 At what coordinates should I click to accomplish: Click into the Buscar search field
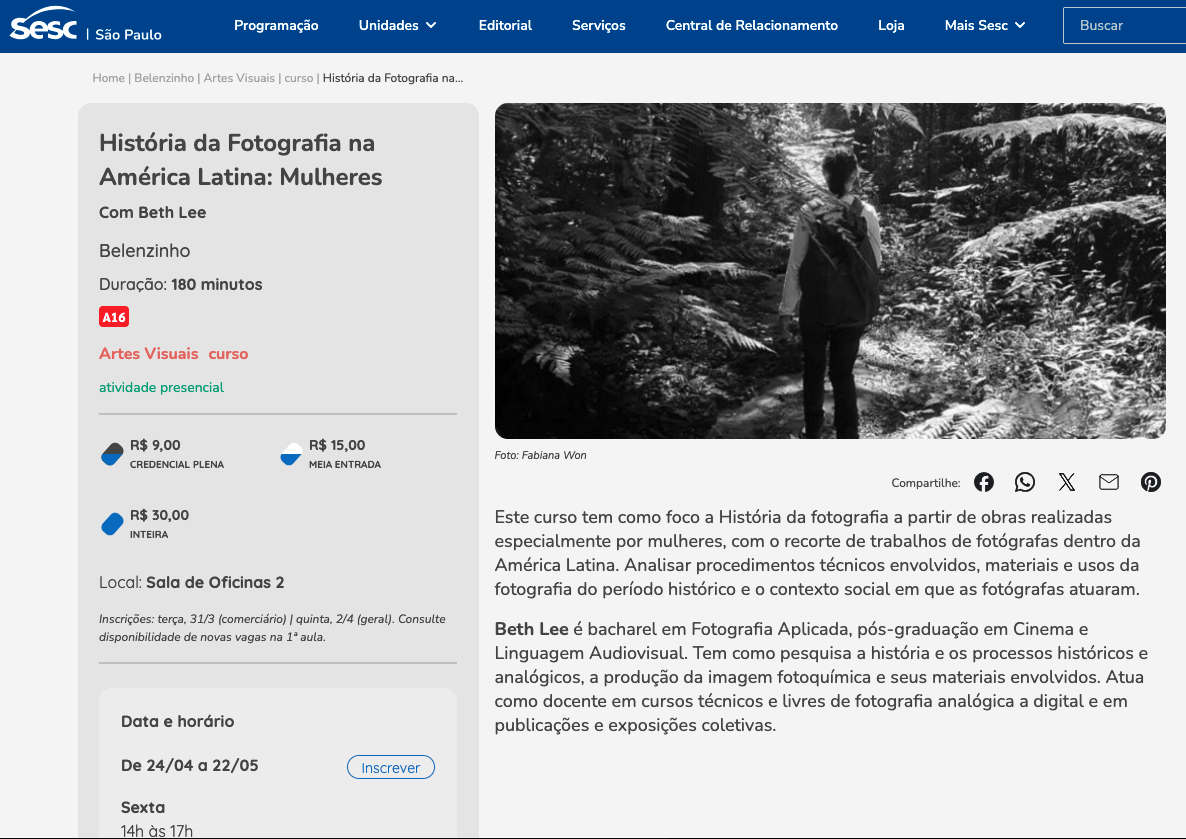[x=1125, y=26]
